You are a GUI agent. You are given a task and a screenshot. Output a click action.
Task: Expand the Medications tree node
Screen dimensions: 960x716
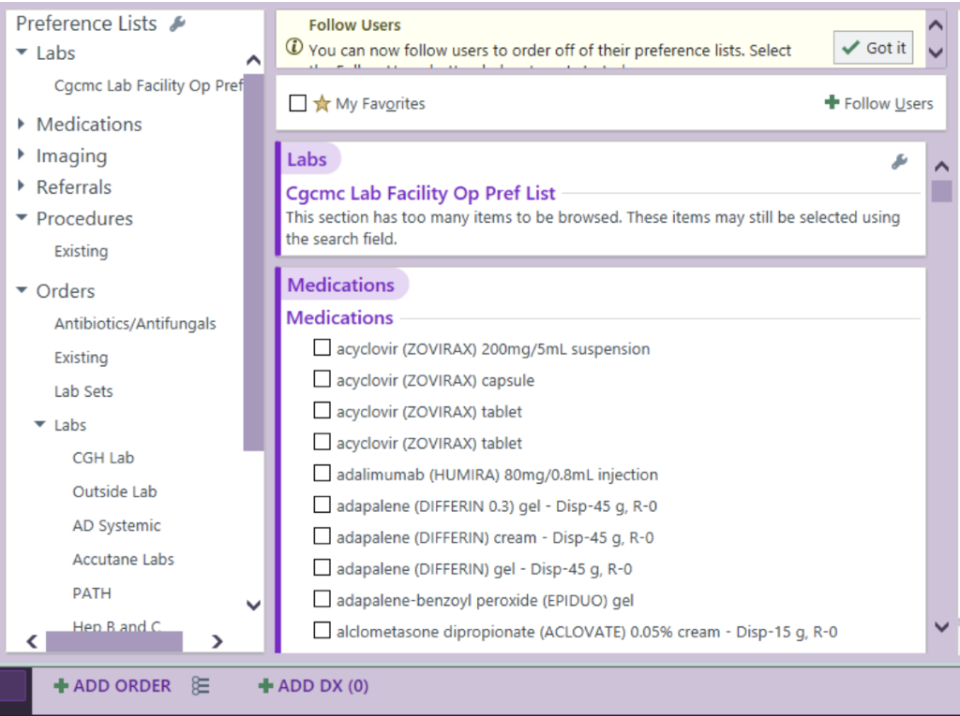21,124
